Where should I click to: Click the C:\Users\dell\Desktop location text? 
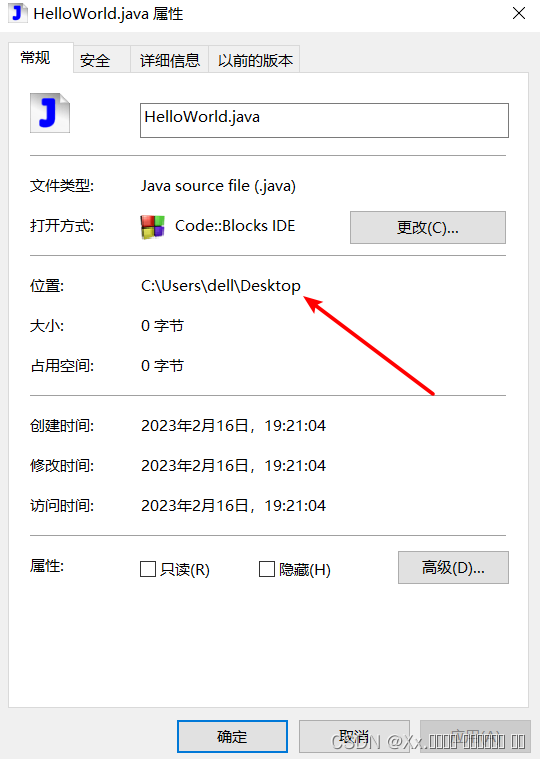tap(221, 286)
